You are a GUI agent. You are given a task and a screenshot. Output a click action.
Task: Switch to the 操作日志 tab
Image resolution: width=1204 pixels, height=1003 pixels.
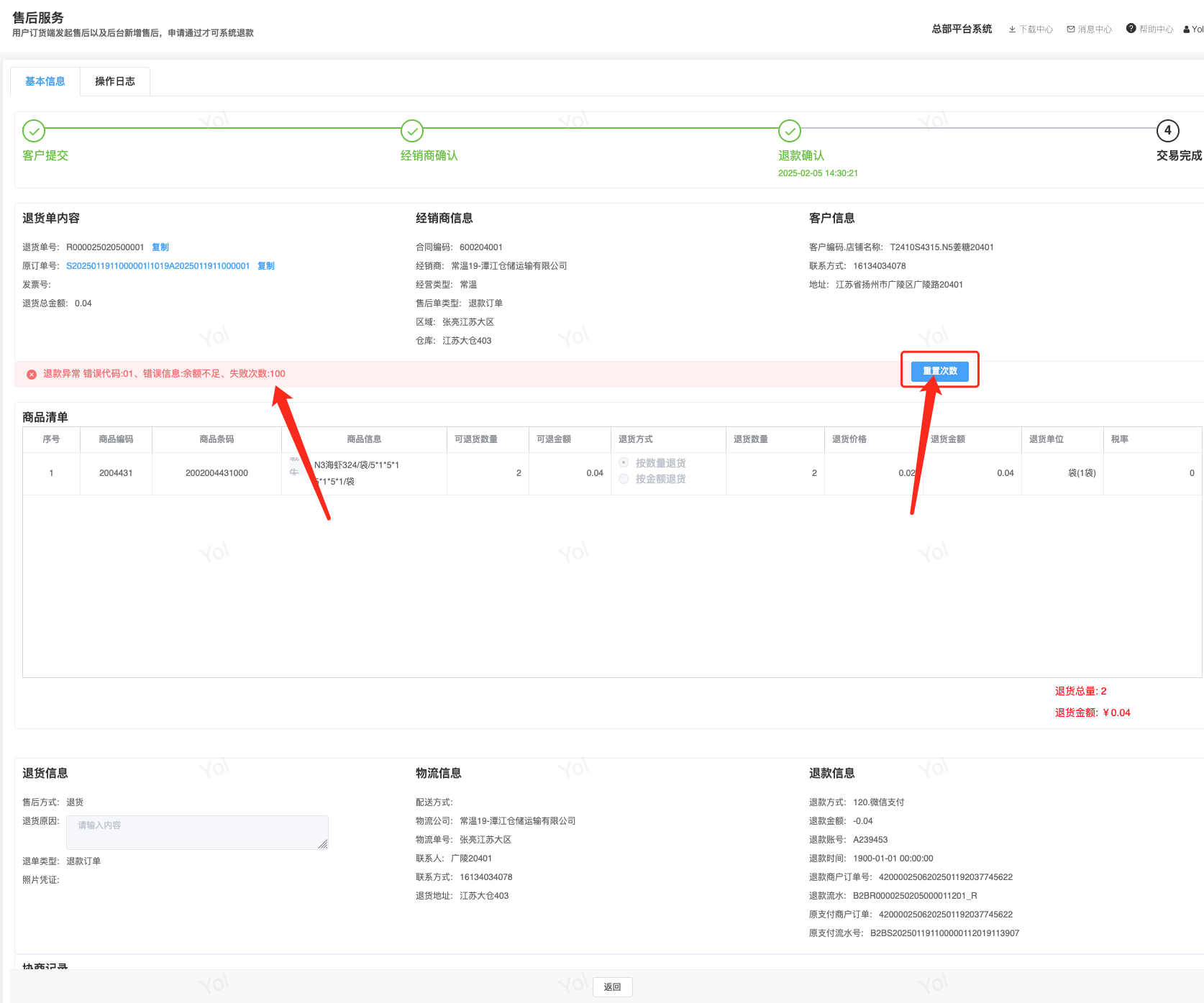point(115,81)
